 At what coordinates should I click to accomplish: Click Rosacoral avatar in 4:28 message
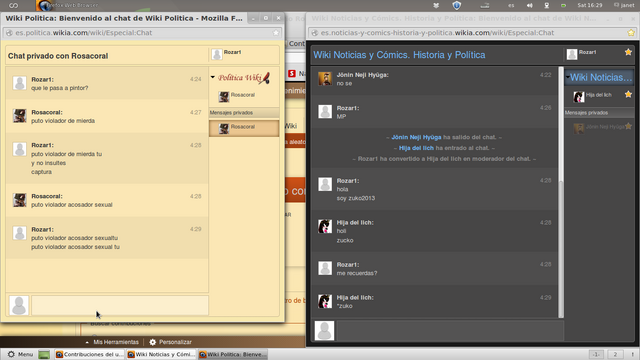tap(20, 200)
